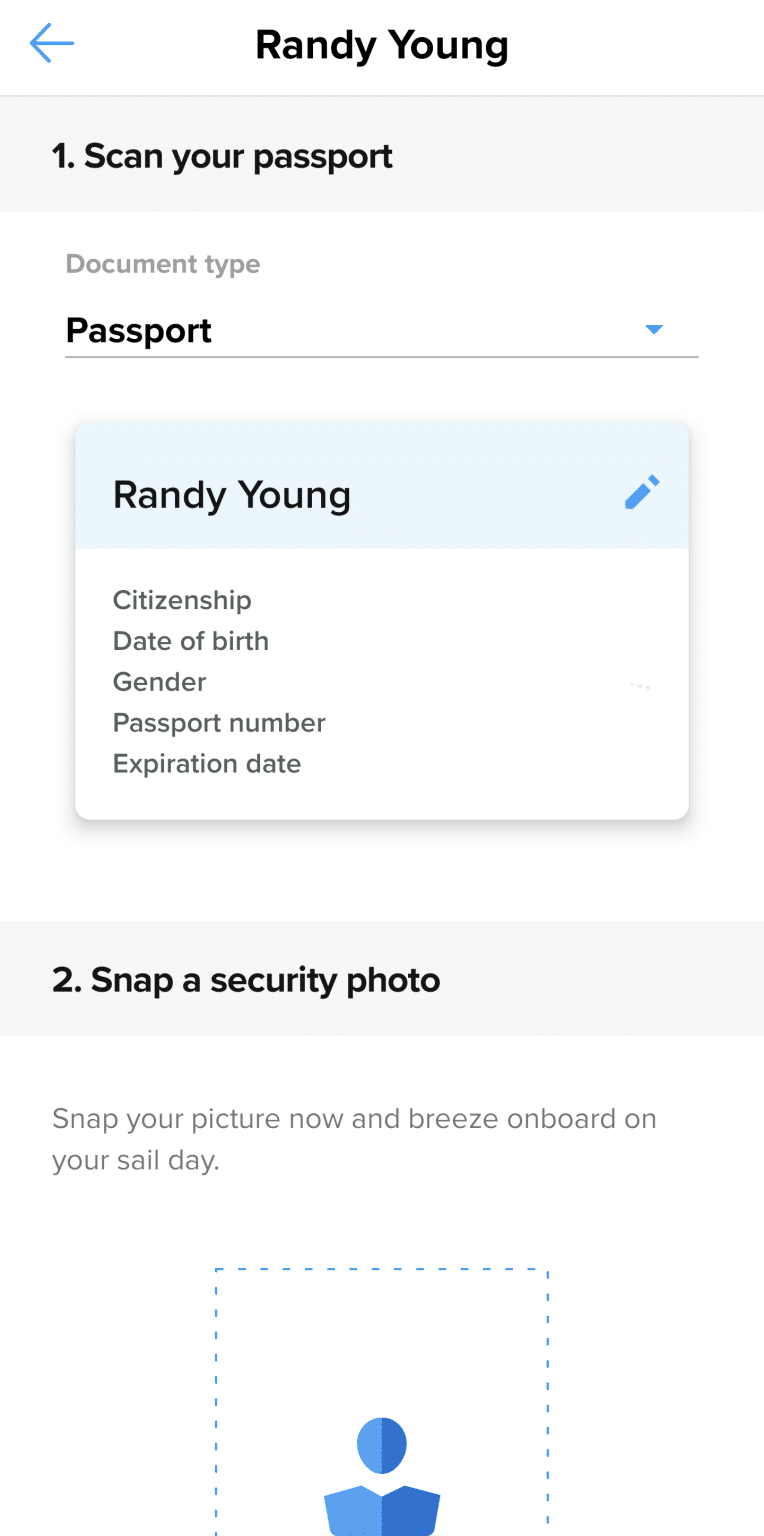Image resolution: width=764 pixels, height=1536 pixels.
Task: Tap Randy Young's name on the card
Action: (232, 494)
